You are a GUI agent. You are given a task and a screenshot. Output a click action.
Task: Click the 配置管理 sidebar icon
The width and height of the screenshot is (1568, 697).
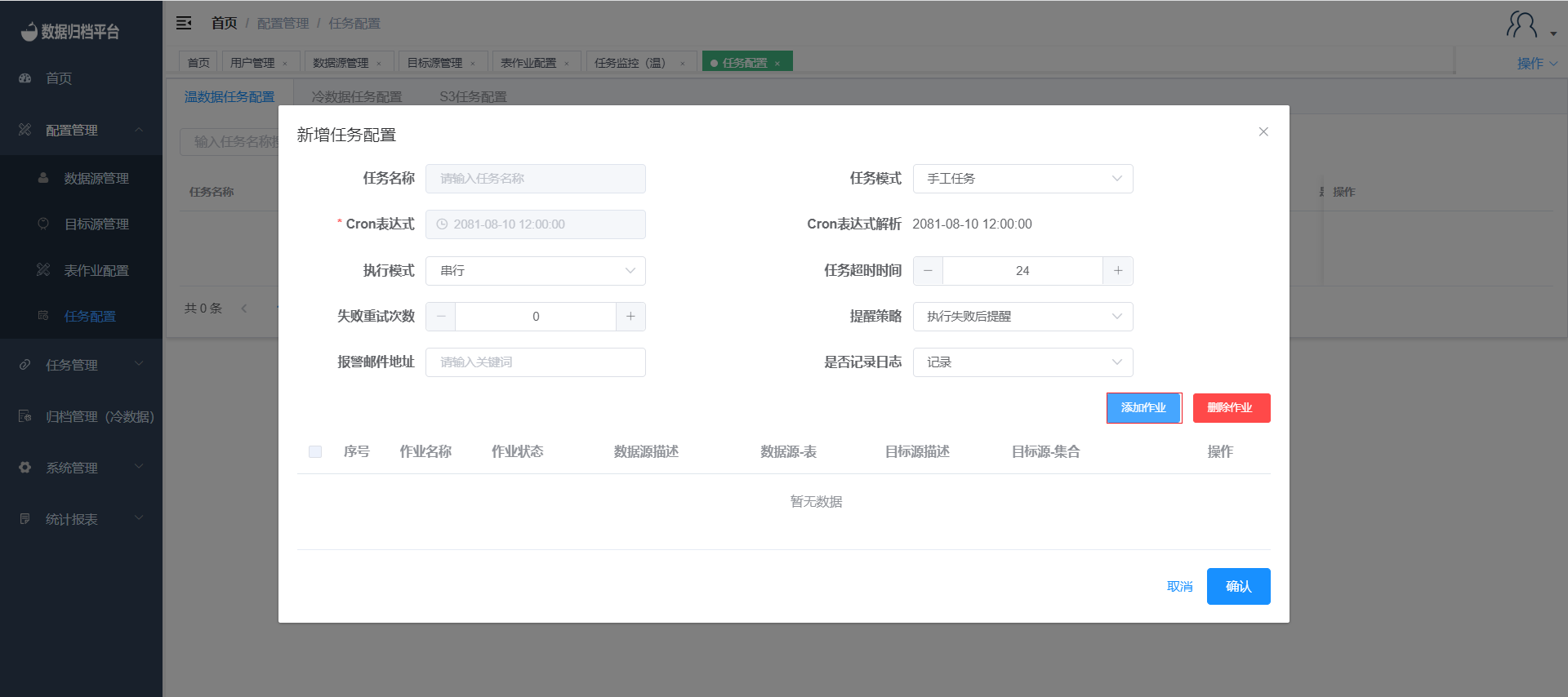pos(25,130)
